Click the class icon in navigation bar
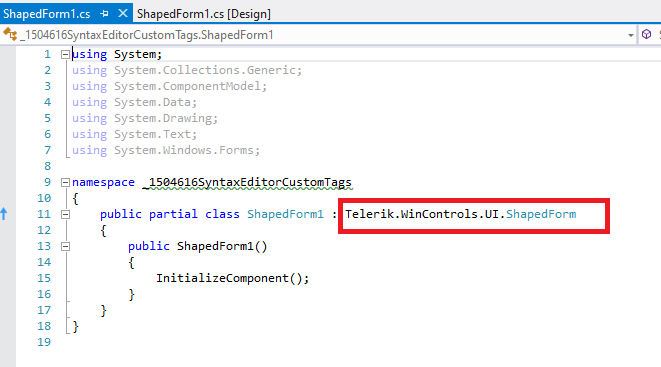 [x=10, y=34]
